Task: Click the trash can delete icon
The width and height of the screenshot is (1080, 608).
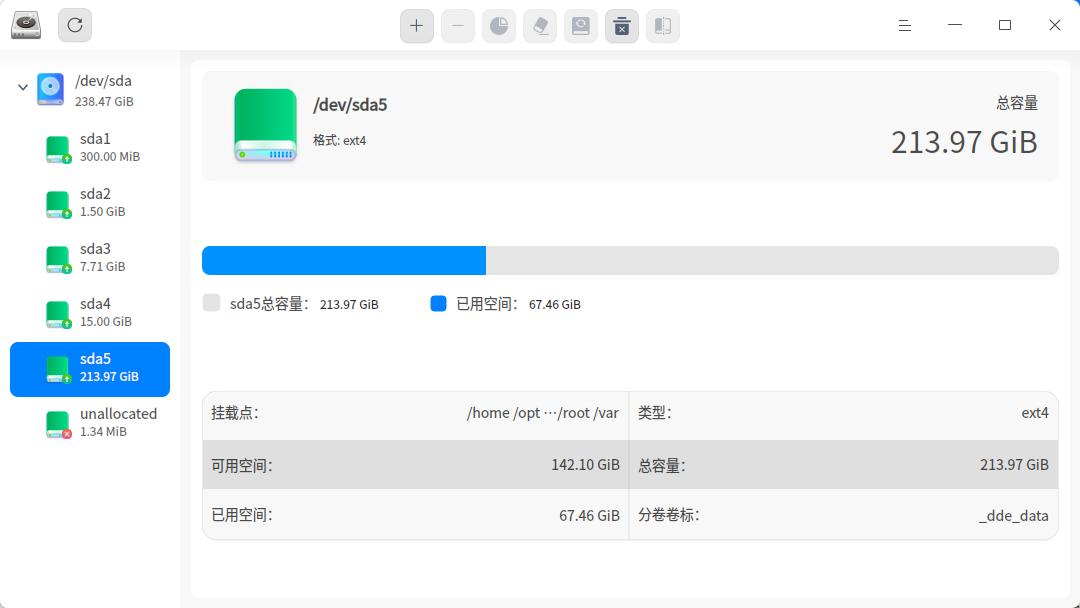Action: point(622,26)
